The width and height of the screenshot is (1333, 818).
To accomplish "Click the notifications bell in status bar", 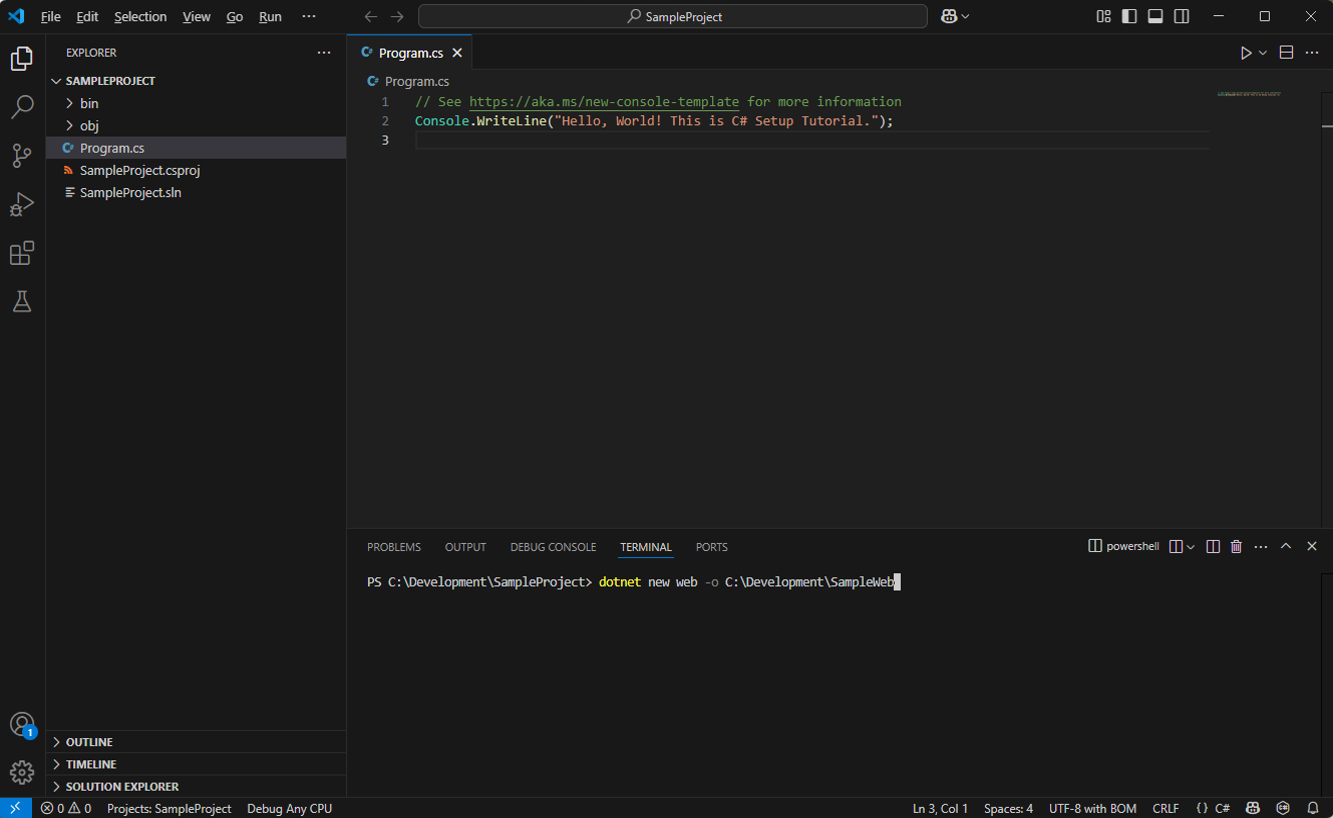I will 1313,808.
